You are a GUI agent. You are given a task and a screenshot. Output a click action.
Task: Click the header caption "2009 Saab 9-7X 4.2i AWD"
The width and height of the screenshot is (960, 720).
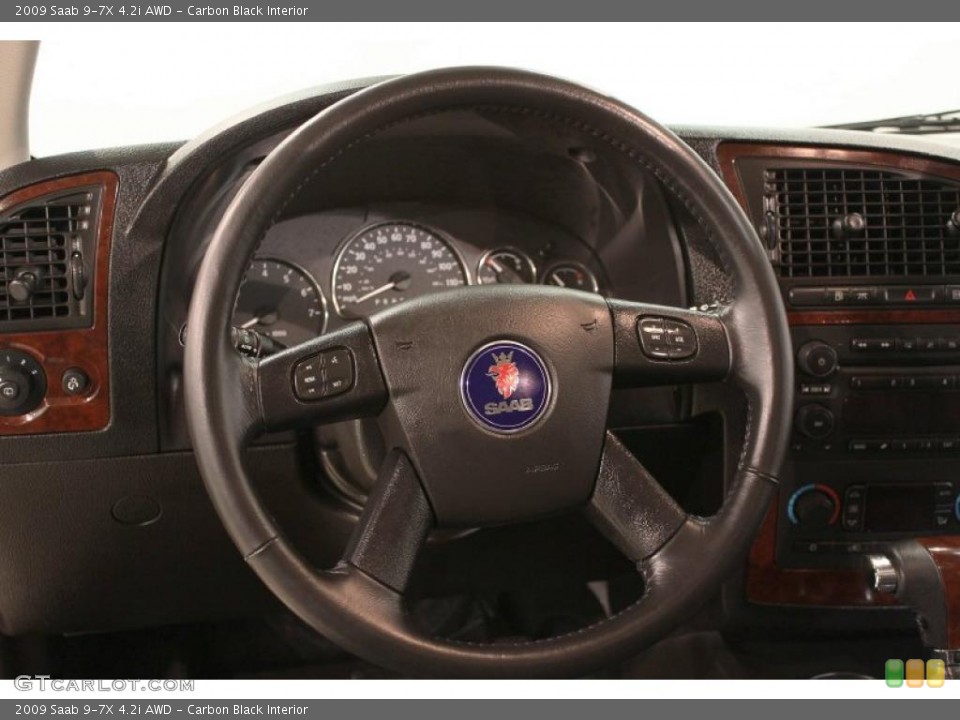93,10
